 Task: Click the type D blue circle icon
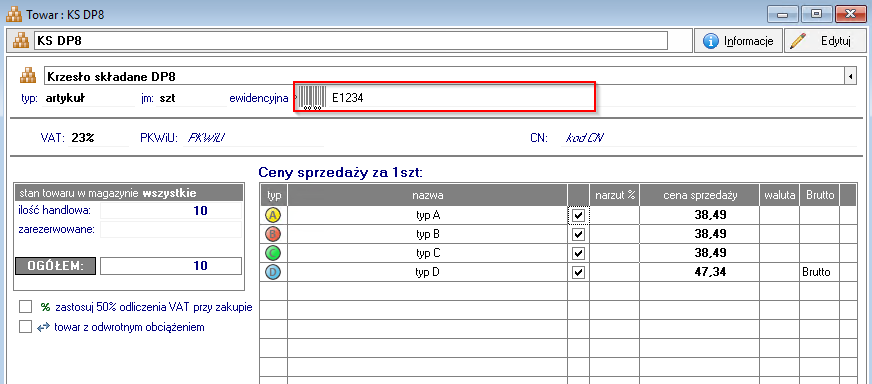[x=274, y=273]
